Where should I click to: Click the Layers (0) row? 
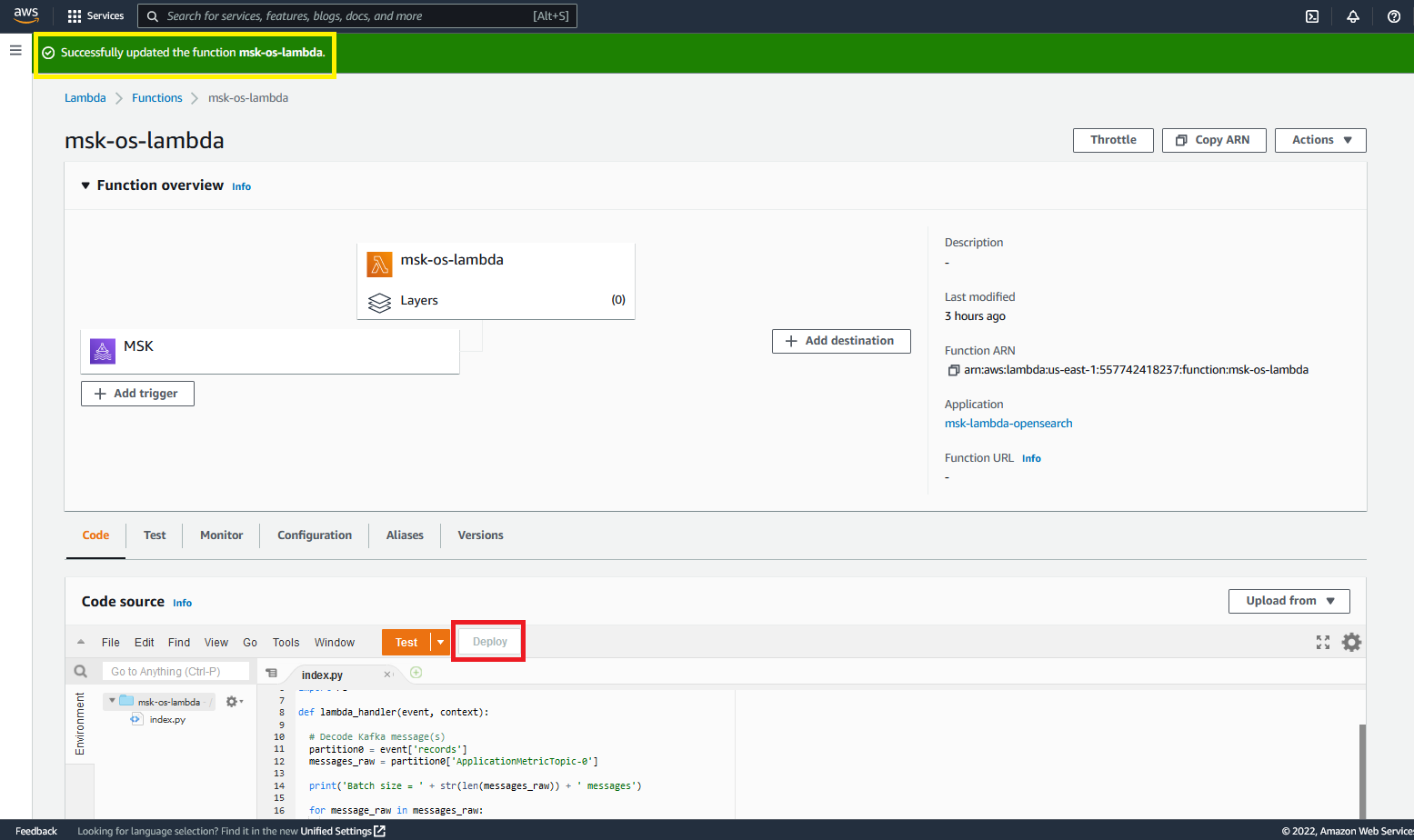496,301
